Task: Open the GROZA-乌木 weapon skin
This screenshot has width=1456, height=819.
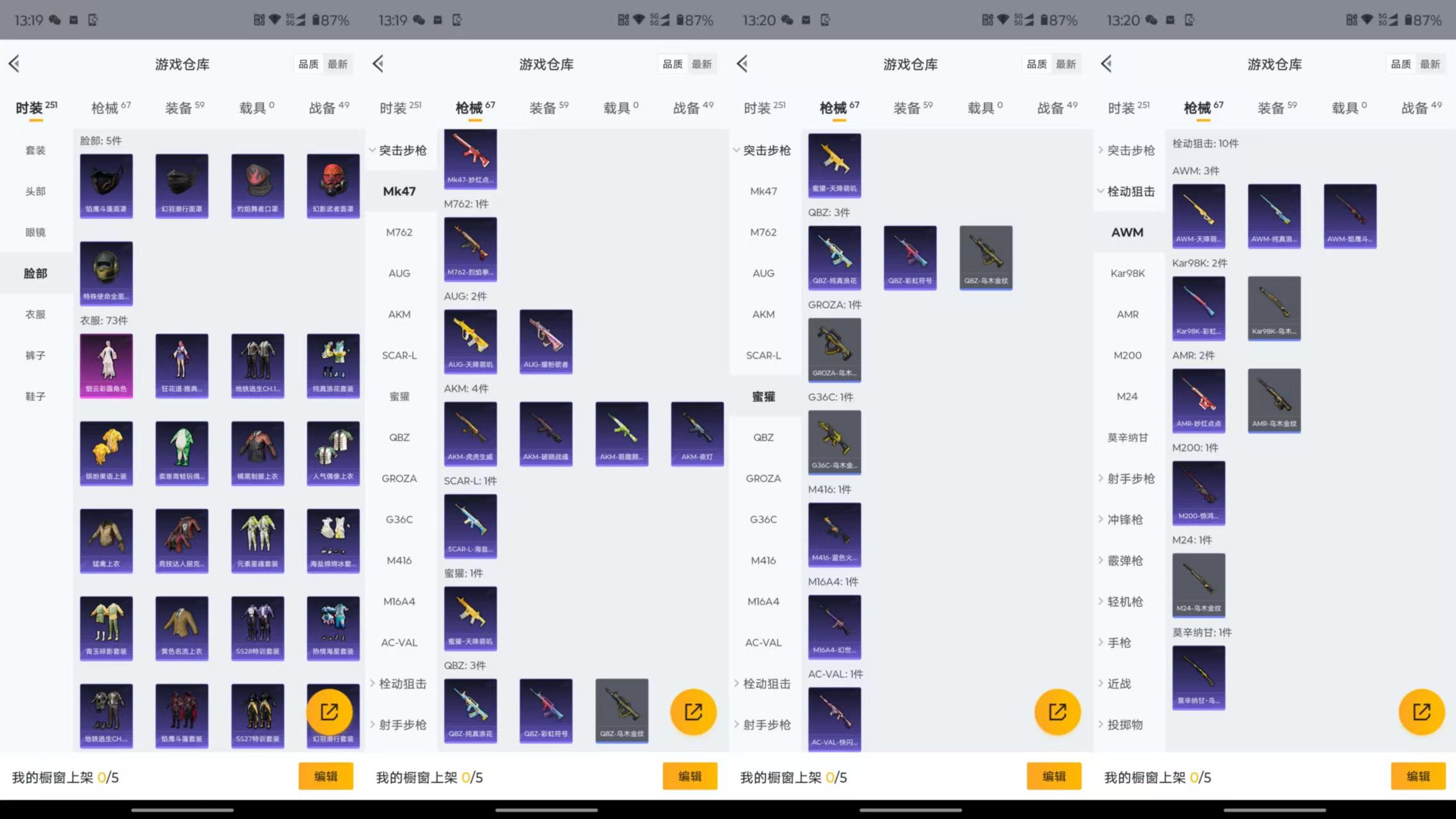Action: click(x=835, y=350)
